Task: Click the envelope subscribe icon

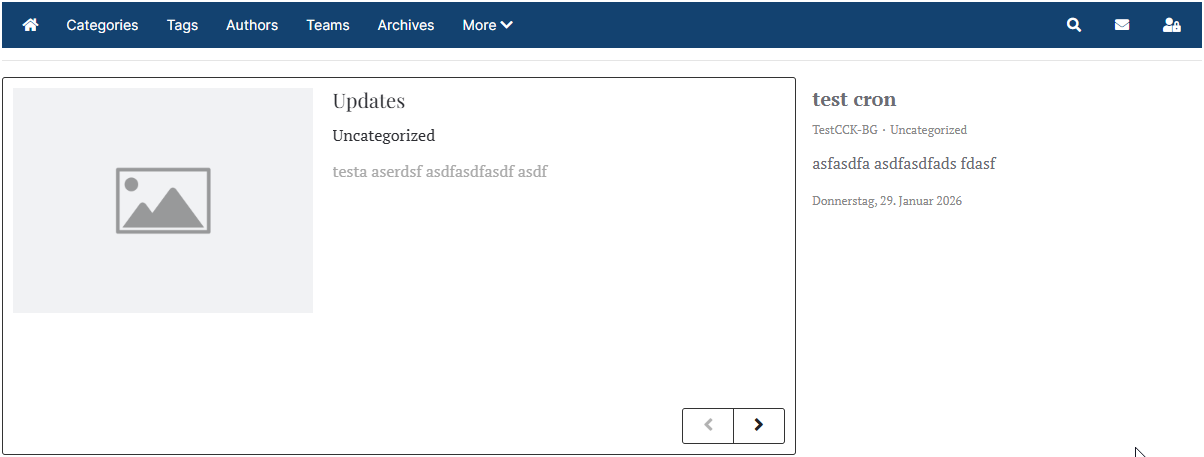Action: tap(1122, 25)
